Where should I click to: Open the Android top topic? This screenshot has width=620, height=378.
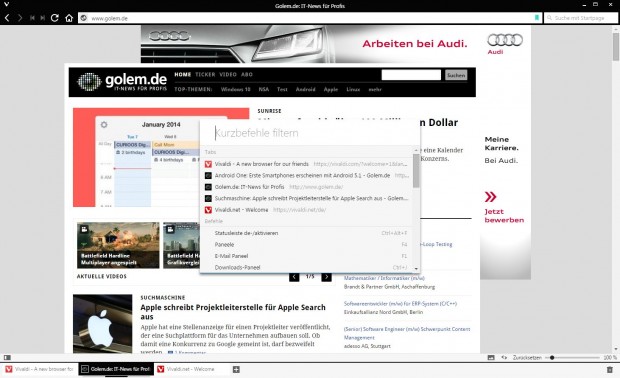pyautogui.click(x=306, y=89)
